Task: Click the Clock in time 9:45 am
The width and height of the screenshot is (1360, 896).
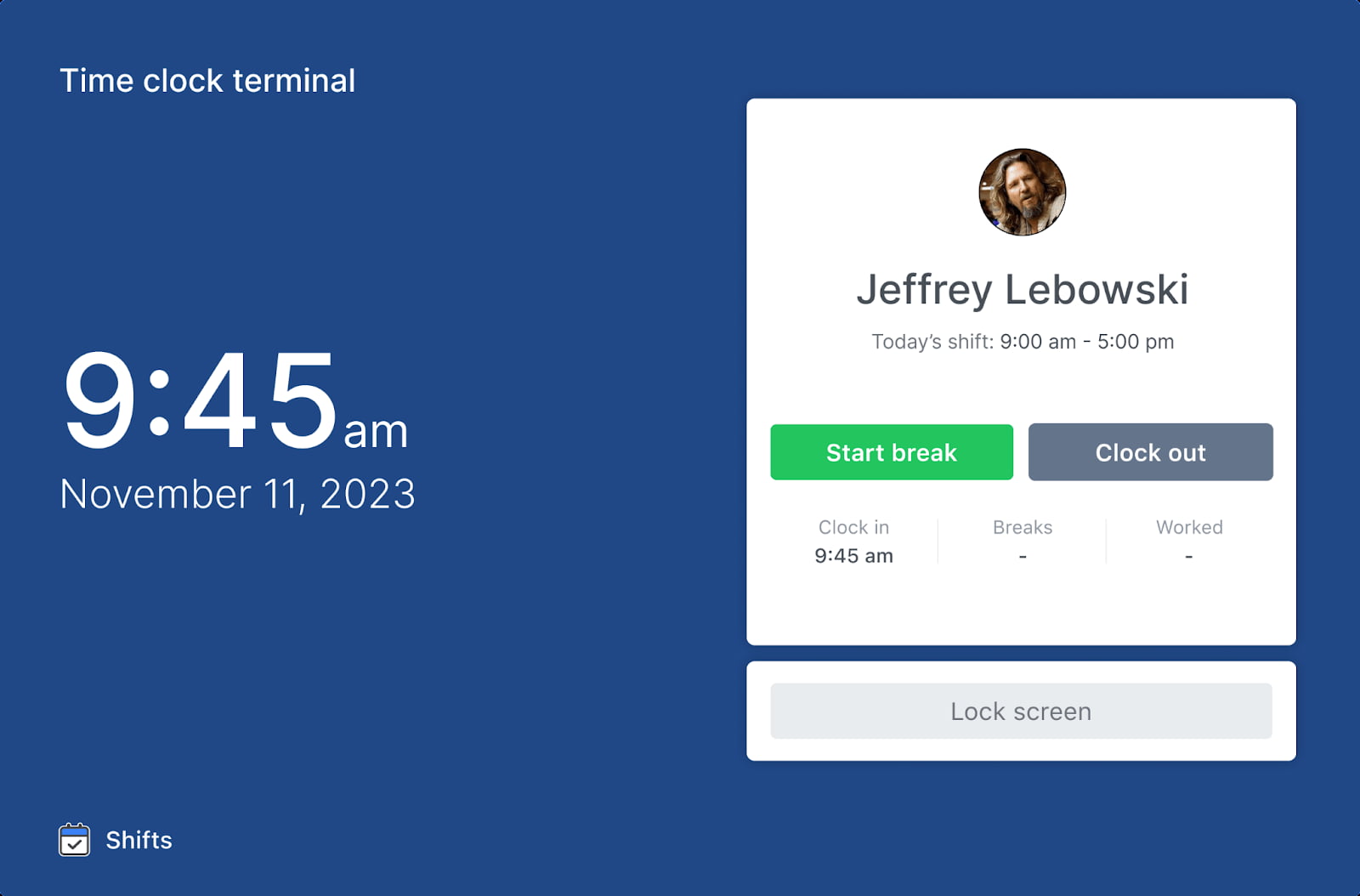Action: pyautogui.click(x=853, y=555)
